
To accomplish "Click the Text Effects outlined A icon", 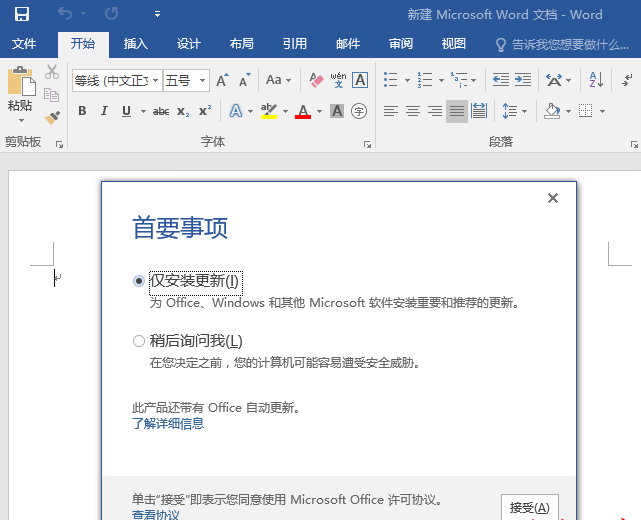I will [236, 111].
